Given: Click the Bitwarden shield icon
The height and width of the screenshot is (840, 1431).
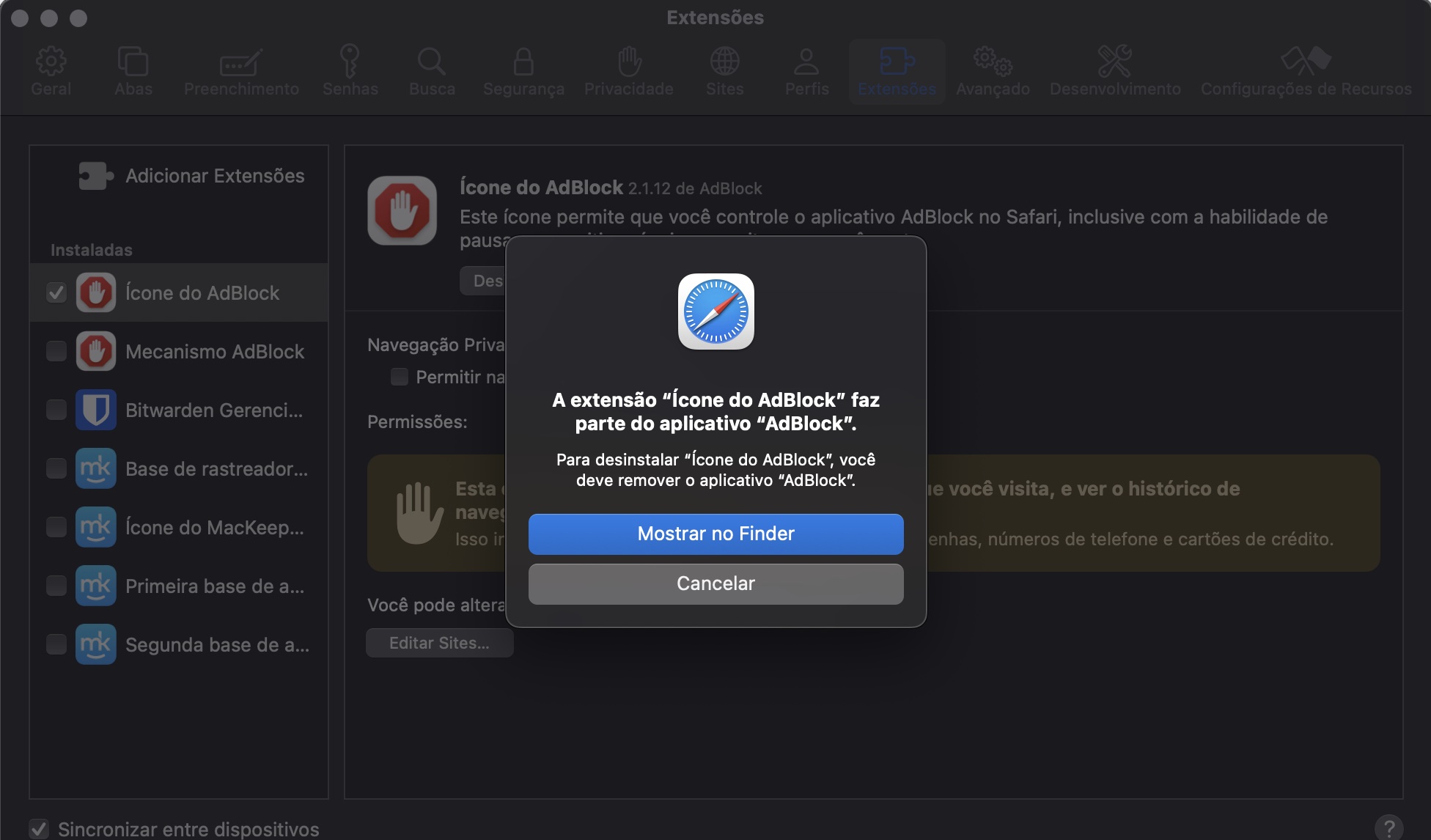Looking at the screenshot, I should tap(96, 410).
